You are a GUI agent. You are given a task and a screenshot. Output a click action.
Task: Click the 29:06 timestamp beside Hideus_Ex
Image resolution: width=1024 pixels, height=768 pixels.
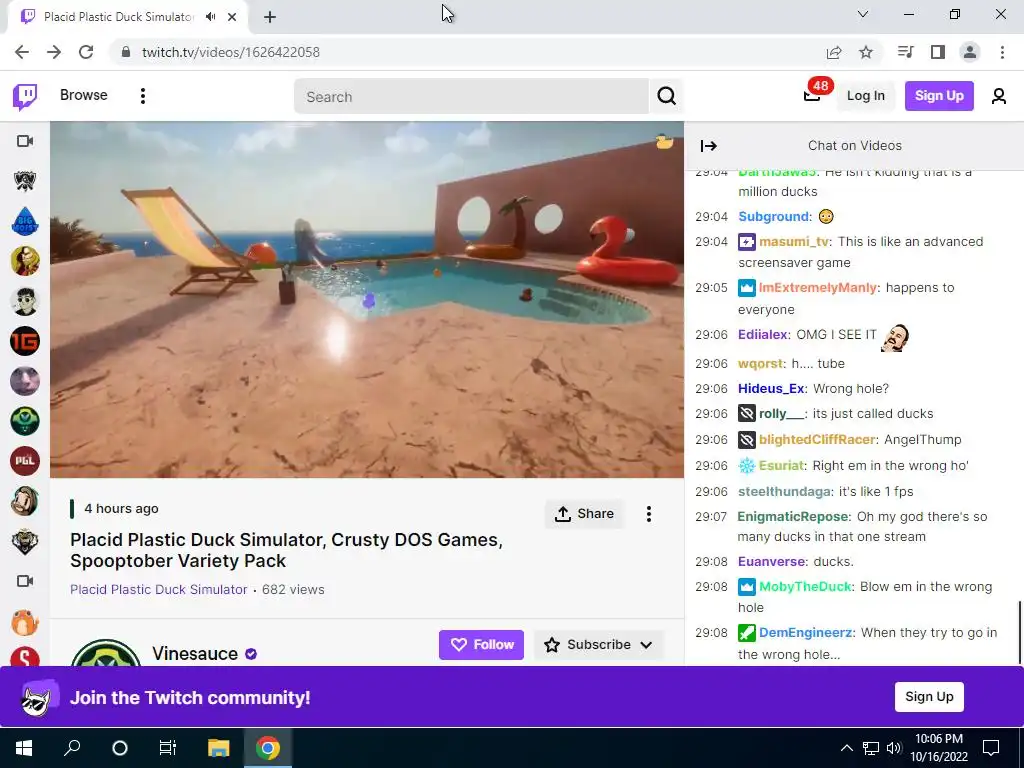(x=711, y=389)
